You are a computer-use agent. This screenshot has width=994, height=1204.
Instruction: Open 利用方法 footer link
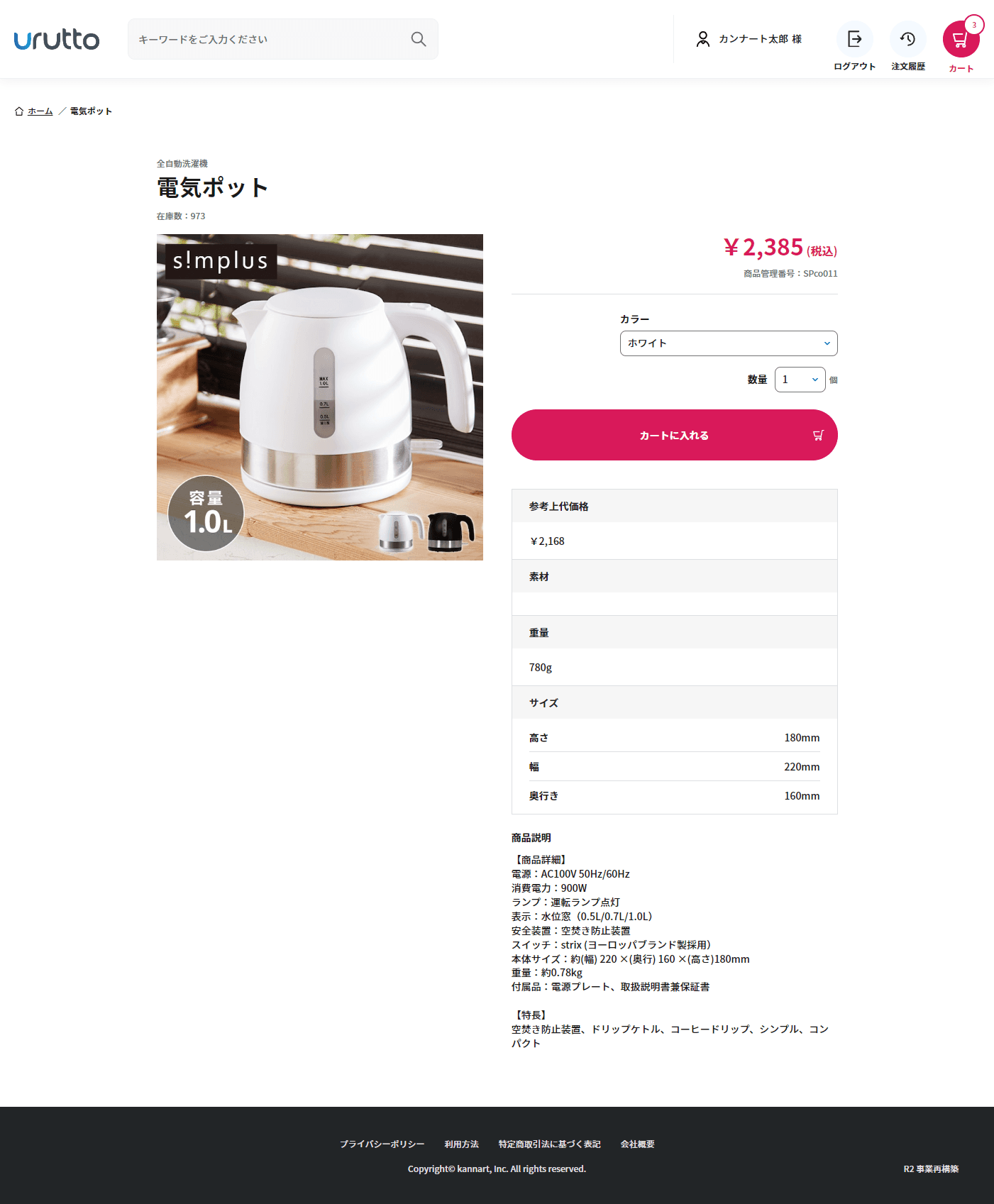461,1144
